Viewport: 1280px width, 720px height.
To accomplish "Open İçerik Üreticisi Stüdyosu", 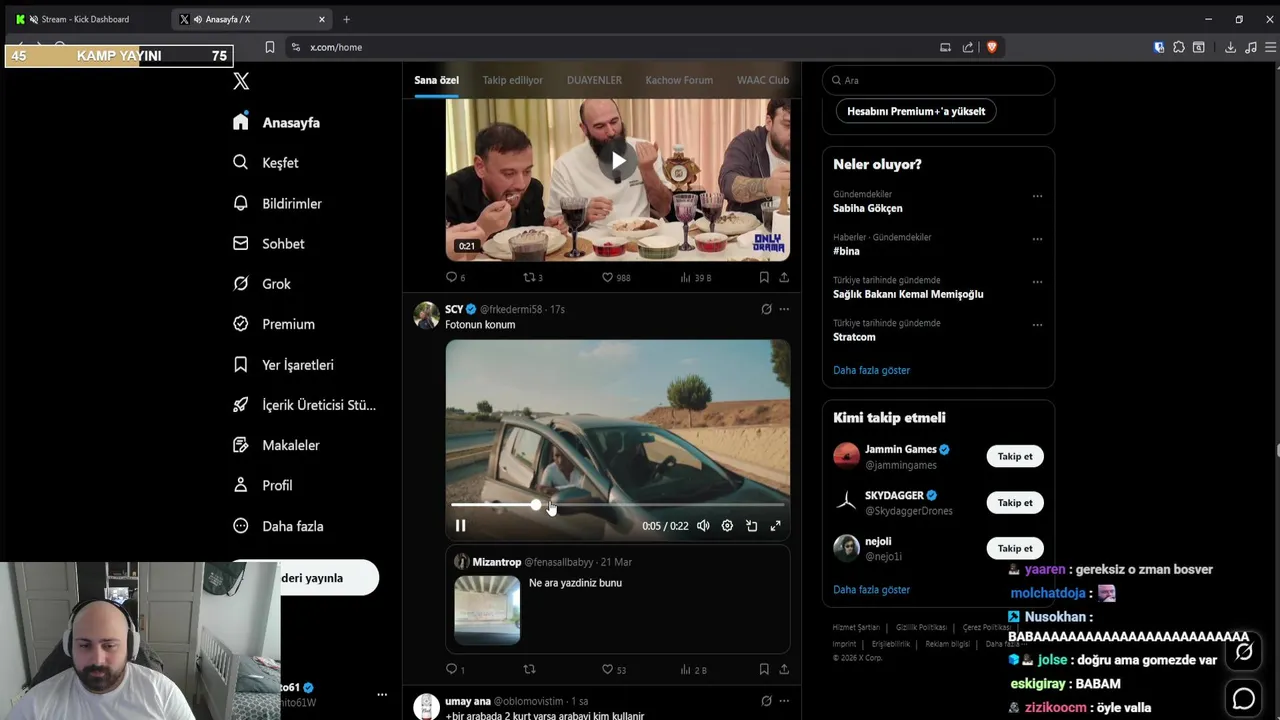I will click(304, 405).
